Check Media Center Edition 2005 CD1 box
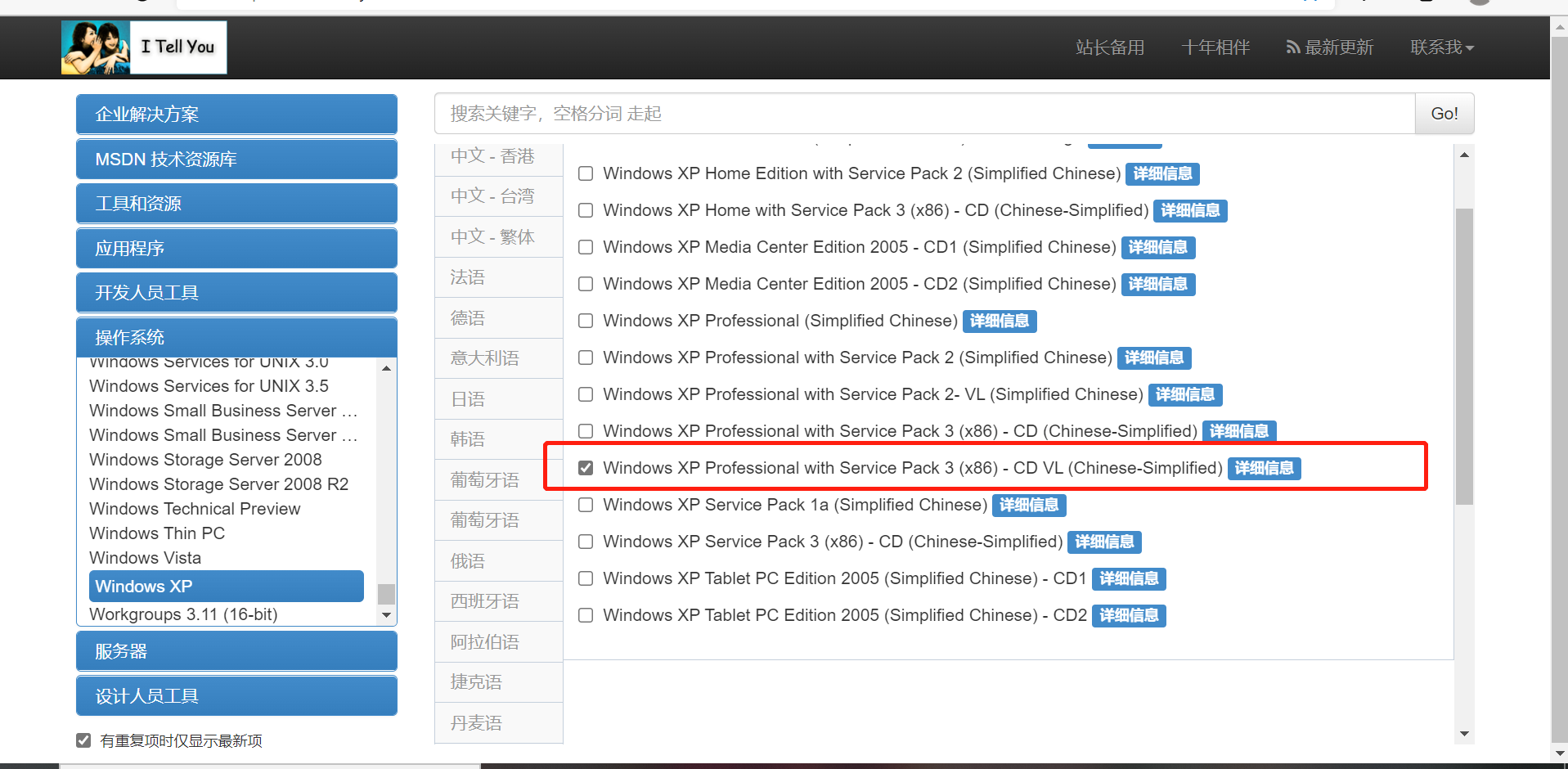This screenshot has width=1568, height=769. pos(586,247)
